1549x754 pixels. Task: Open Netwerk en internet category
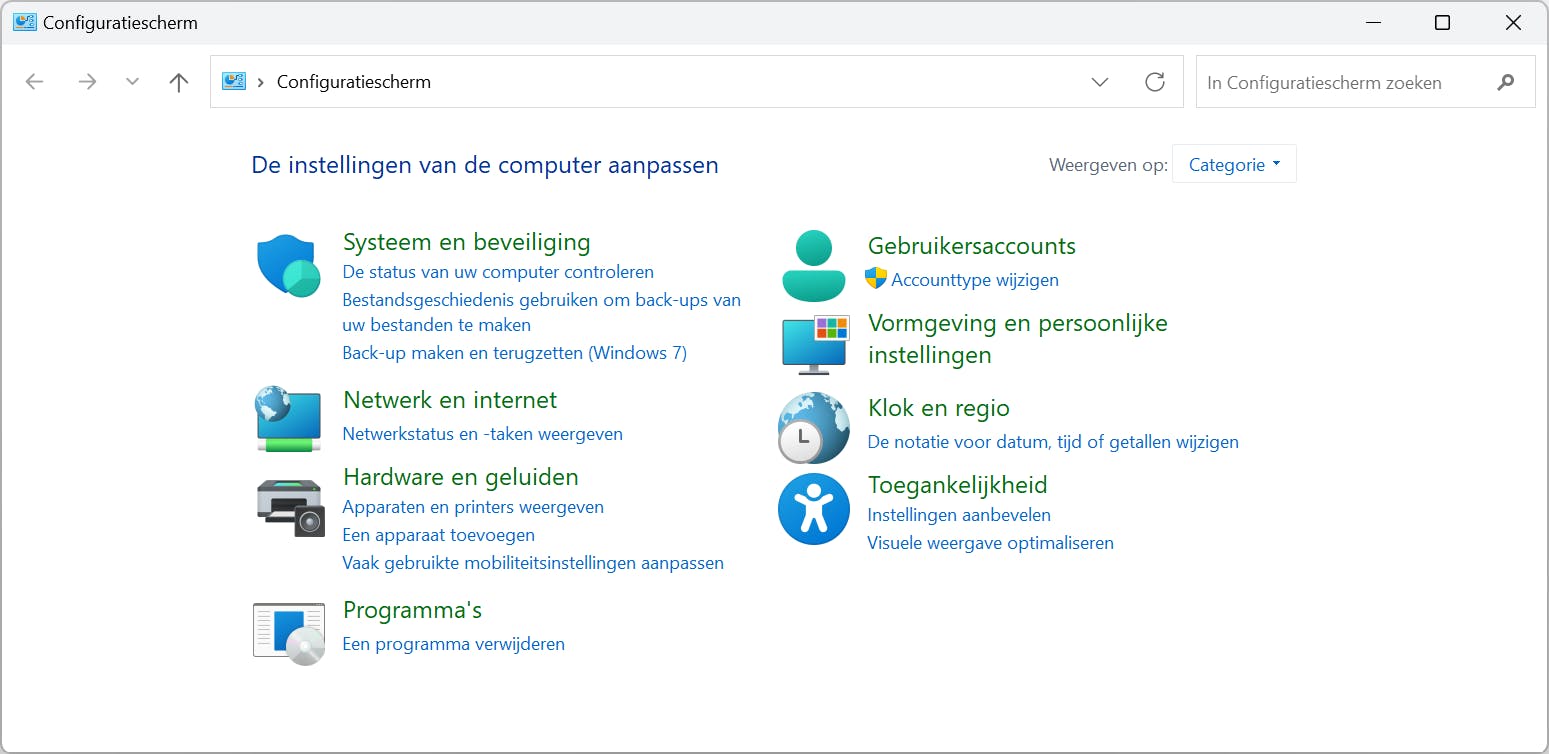[450, 400]
